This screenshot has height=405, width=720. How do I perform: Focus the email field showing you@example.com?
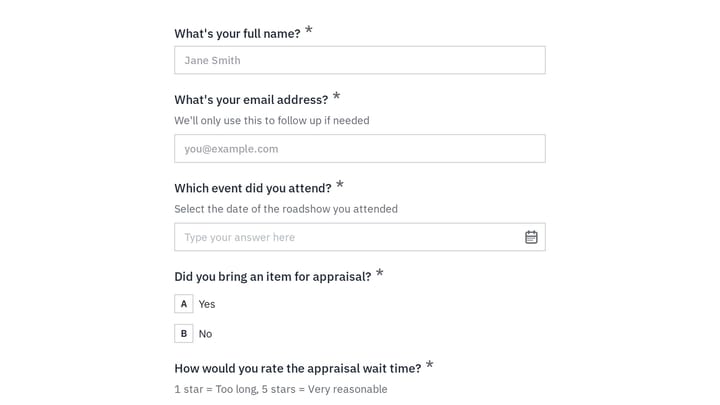[x=360, y=149]
